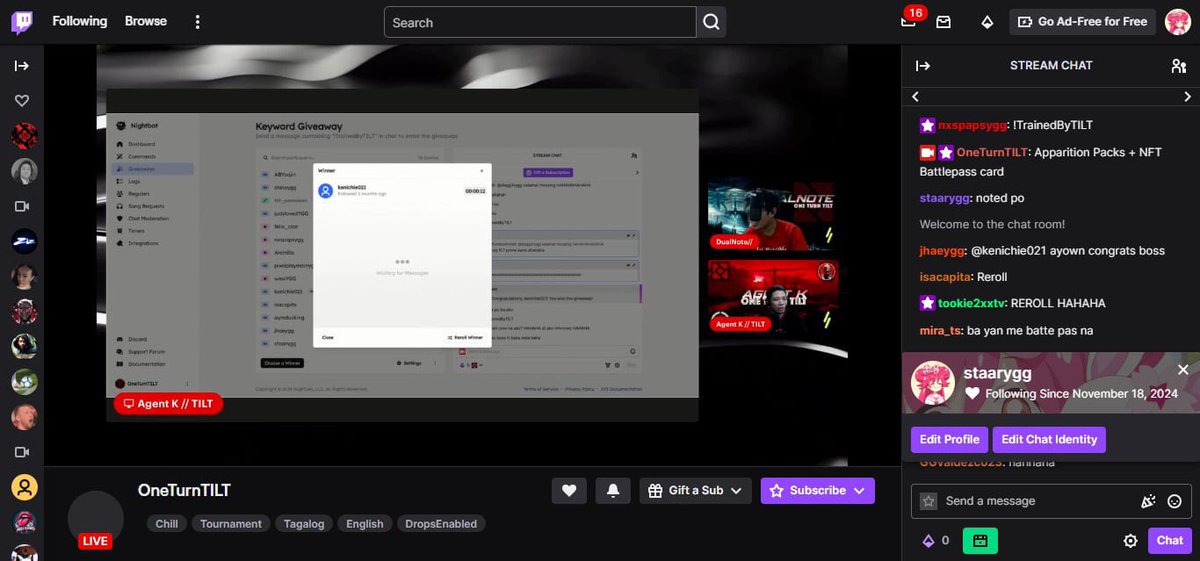Collapse the stream chat panel

[x=923, y=66]
